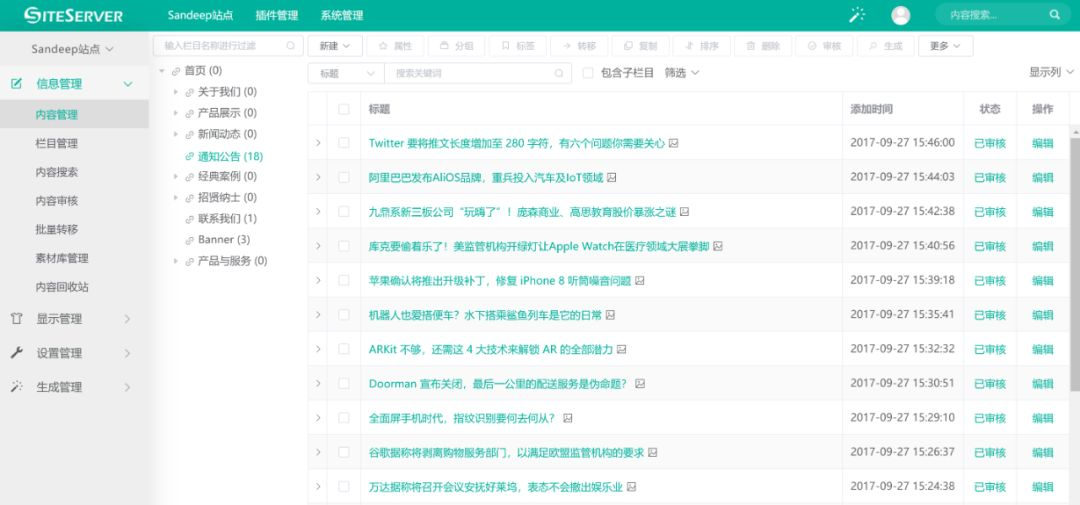Image resolution: width=1080 pixels, height=505 pixels.
Task: Click the 信息管理 edit icon
Action: (17, 83)
